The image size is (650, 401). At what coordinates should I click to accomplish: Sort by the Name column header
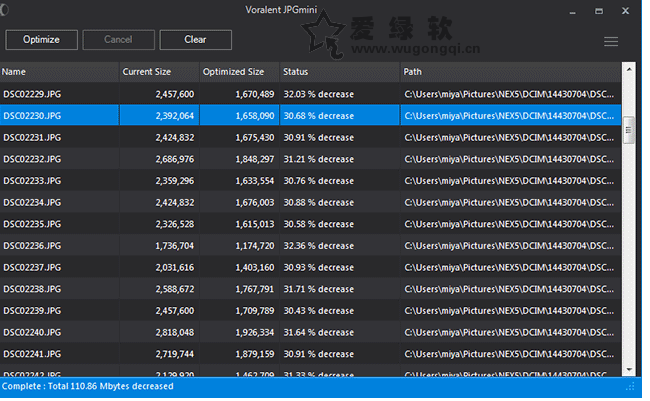(x=60, y=72)
